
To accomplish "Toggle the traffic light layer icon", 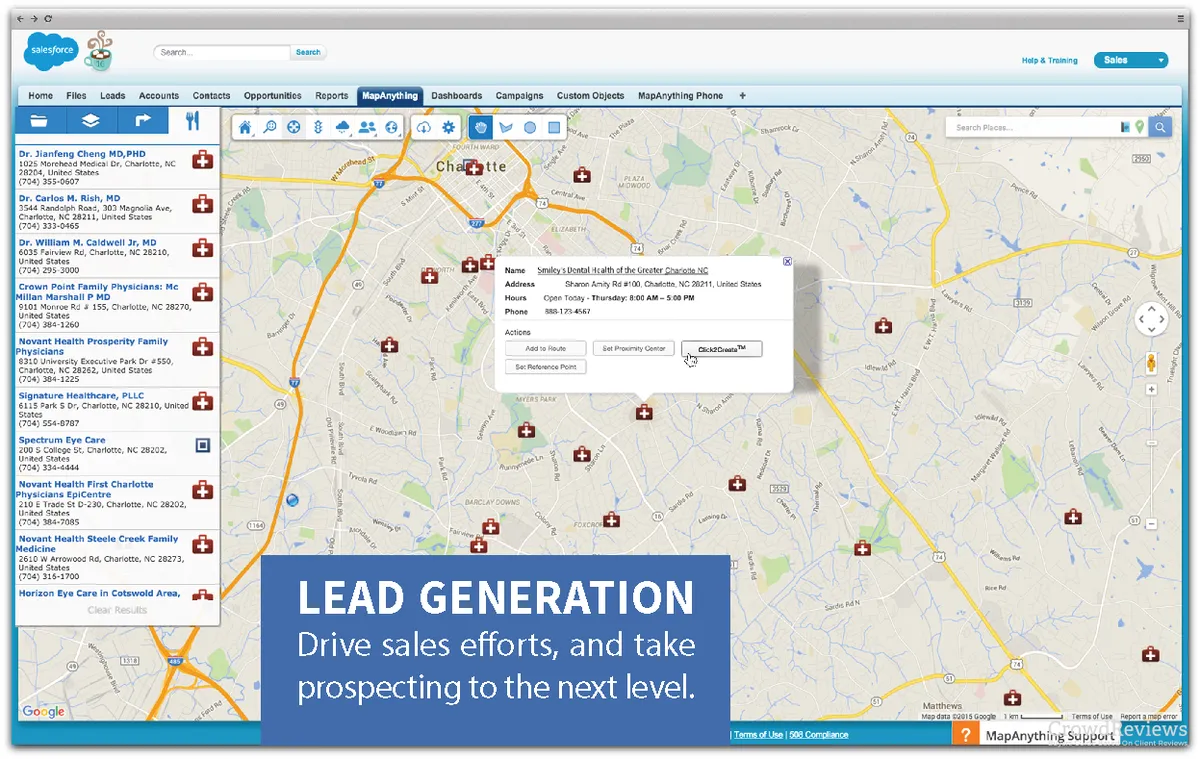I will click(318, 128).
